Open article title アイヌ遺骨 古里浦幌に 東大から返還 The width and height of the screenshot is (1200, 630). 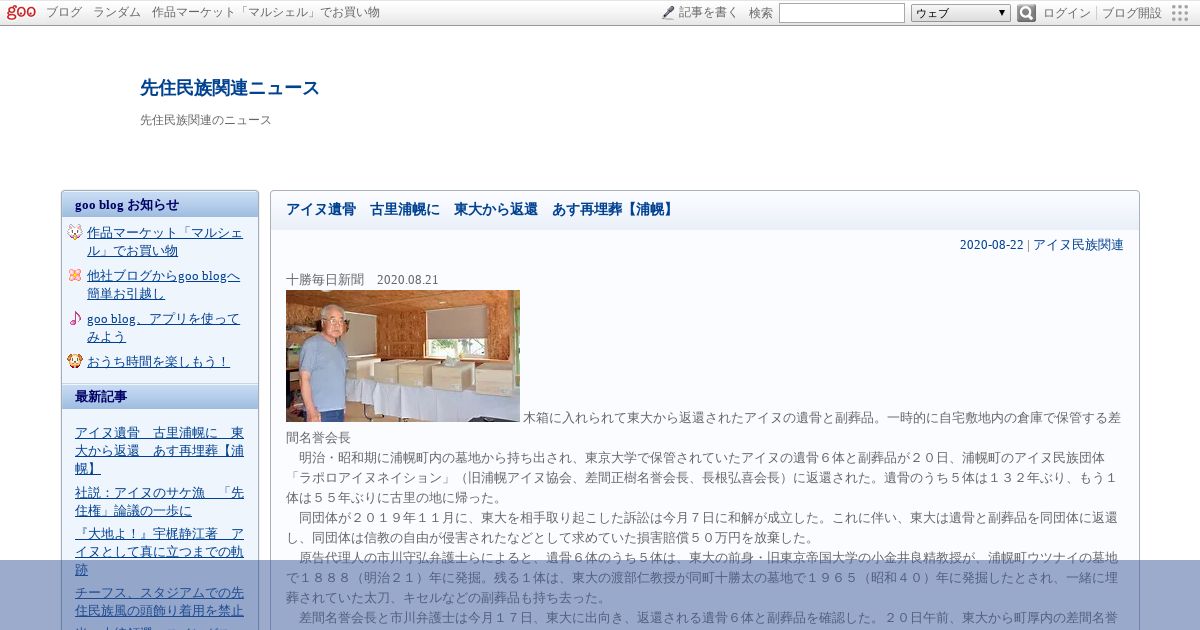coord(481,209)
